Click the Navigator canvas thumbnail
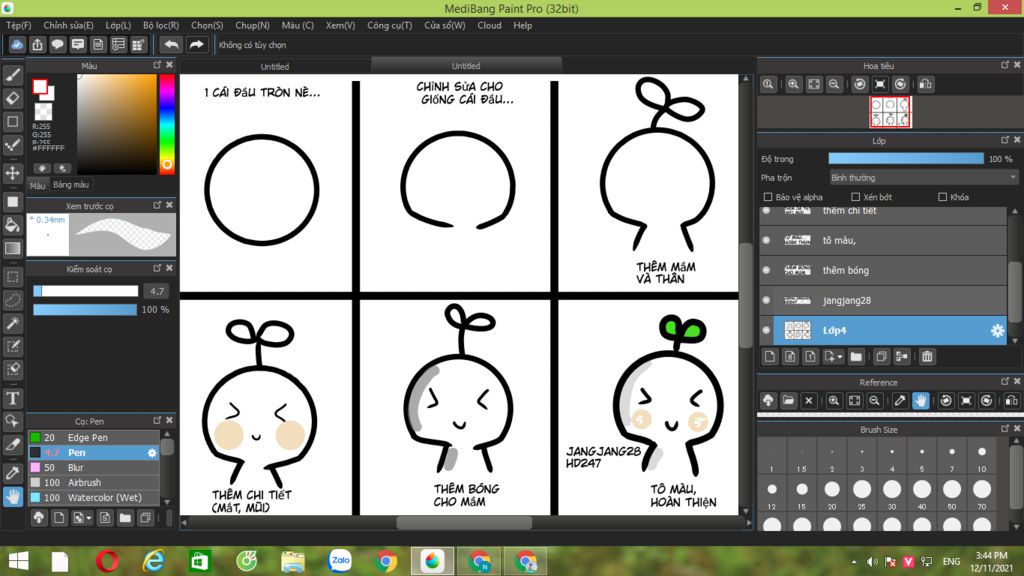This screenshot has width=1024, height=576. (x=890, y=112)
